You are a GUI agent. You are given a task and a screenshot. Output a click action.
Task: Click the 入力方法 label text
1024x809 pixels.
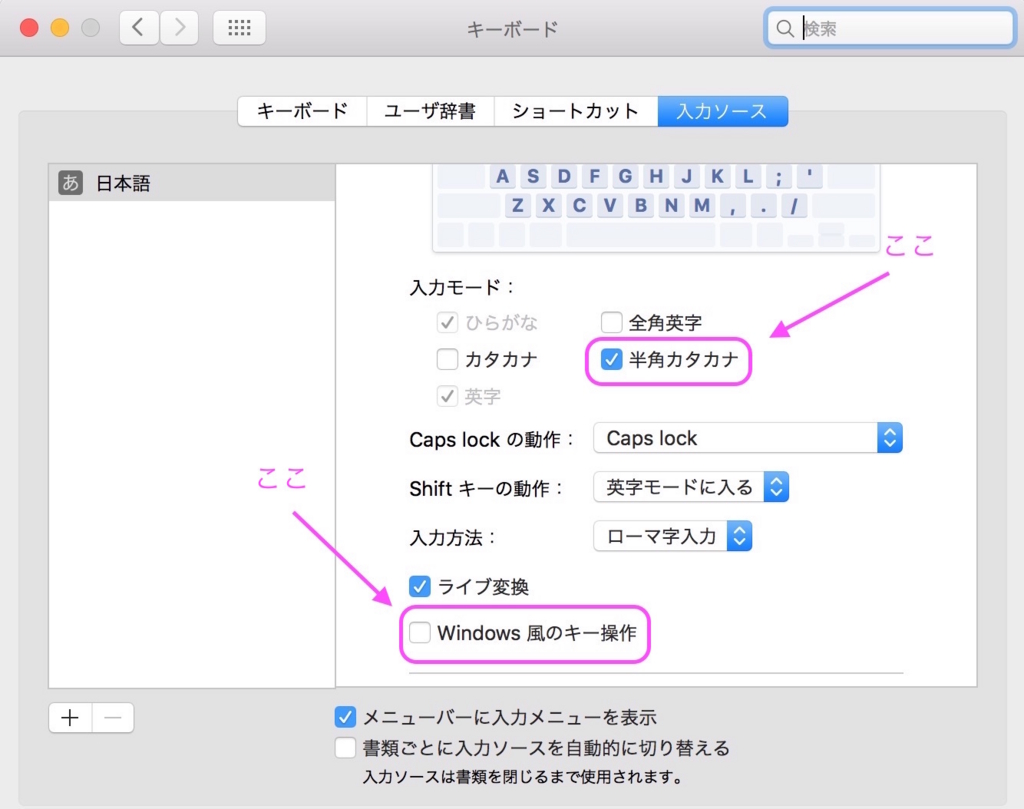pyautogui.click(x=453, y=537)
